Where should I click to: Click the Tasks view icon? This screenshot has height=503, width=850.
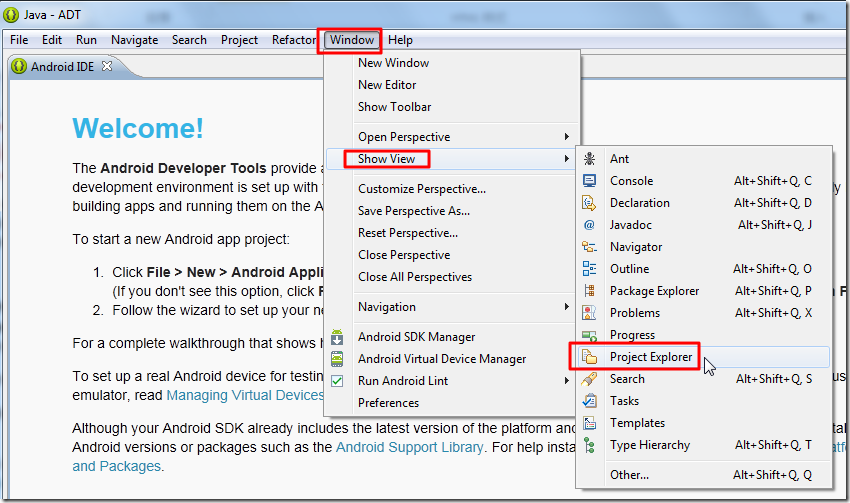pyautogui.click(x=589, y=401)
